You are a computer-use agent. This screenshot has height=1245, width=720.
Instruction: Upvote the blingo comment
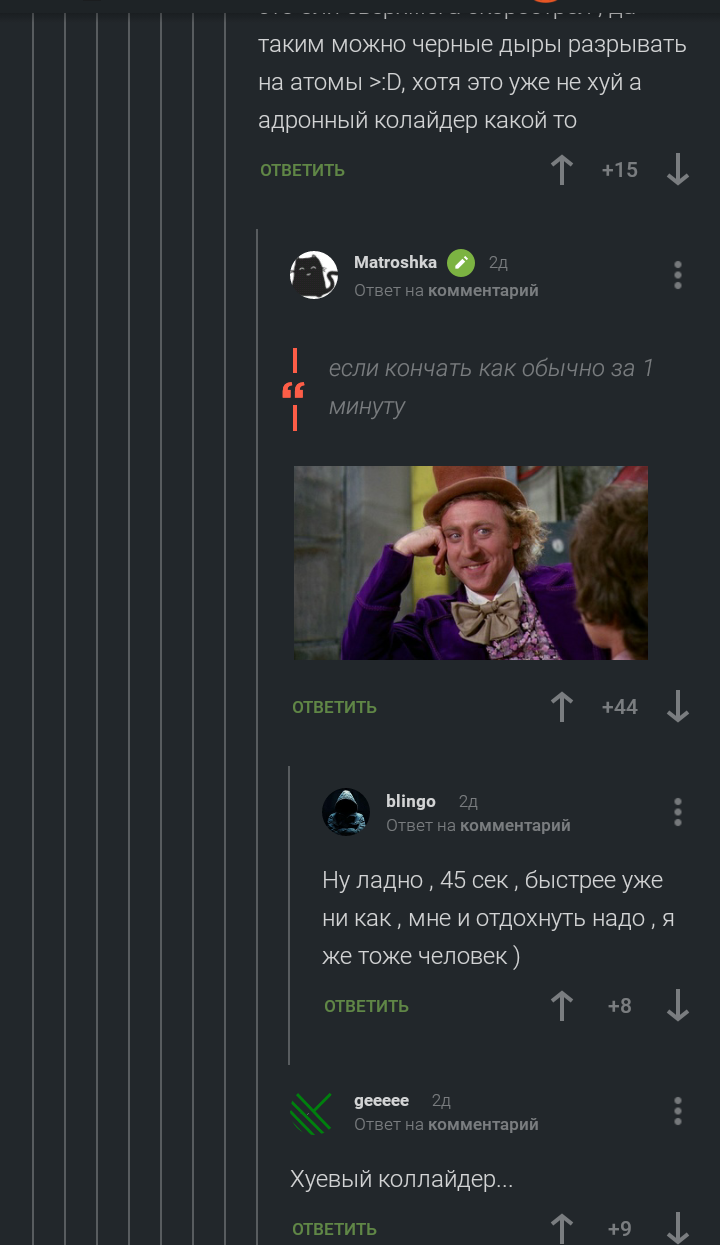(x=562, y=1006)
